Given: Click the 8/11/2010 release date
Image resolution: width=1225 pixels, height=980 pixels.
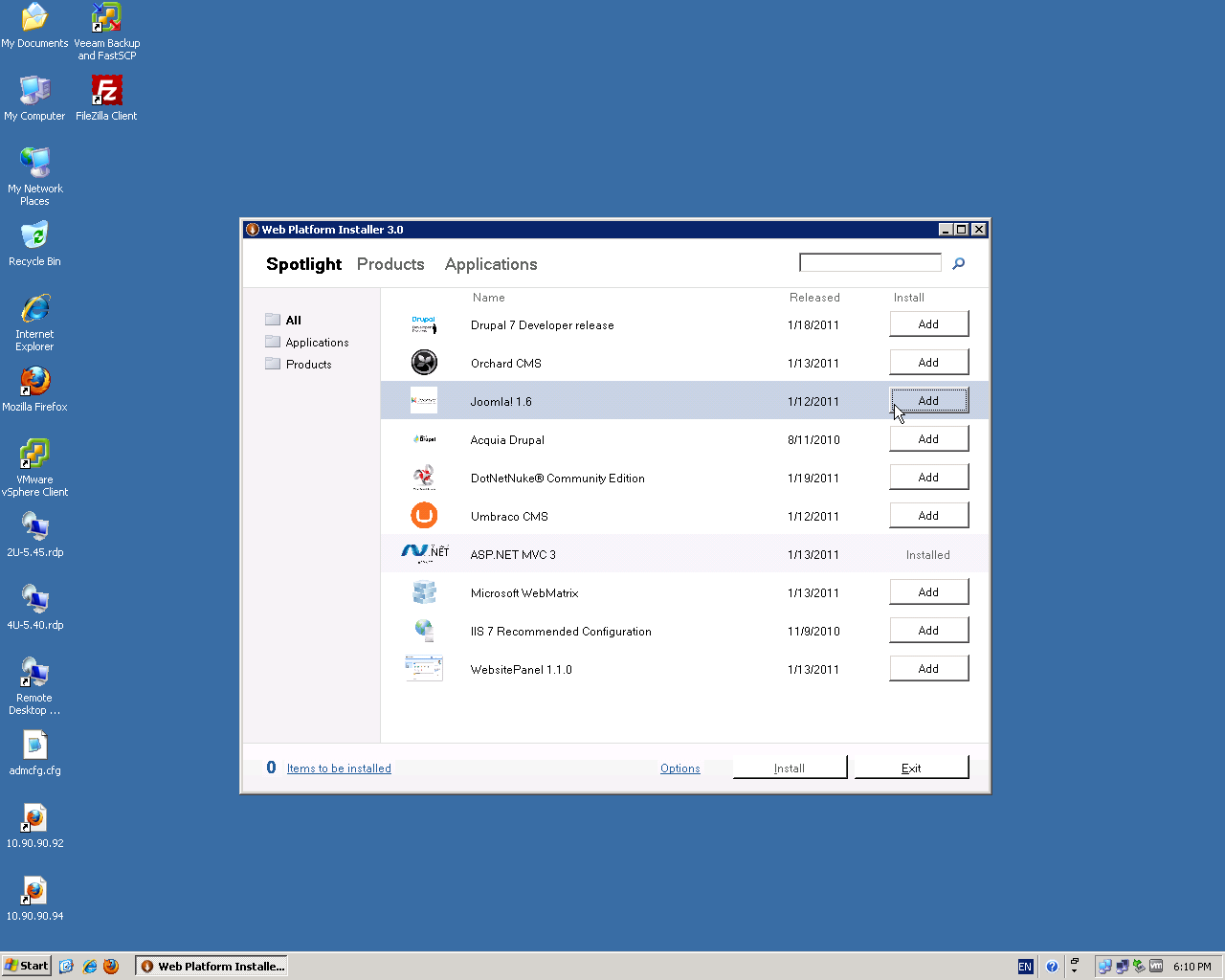Looking at the screenshot, I should pos(813,440).
